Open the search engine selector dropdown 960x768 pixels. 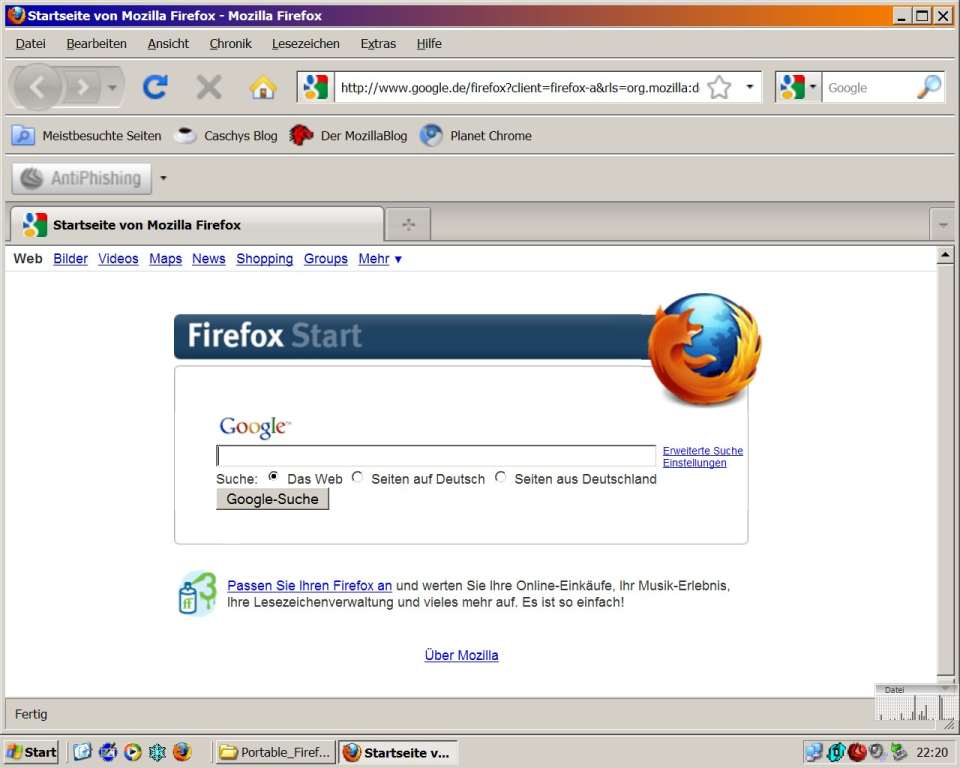click(812, 87)
